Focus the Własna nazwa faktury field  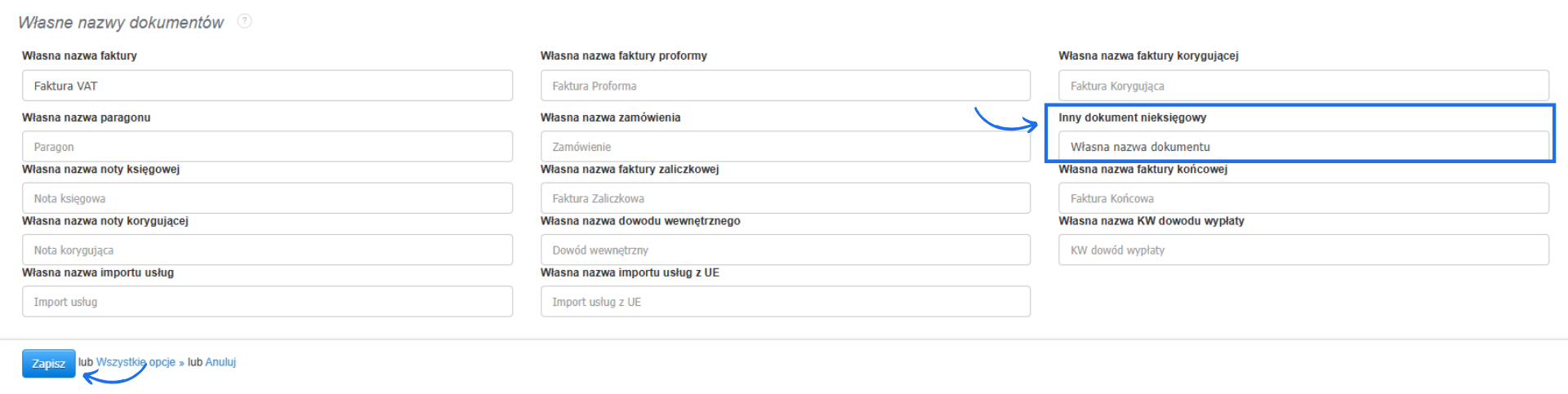click(x=267, y=86)
